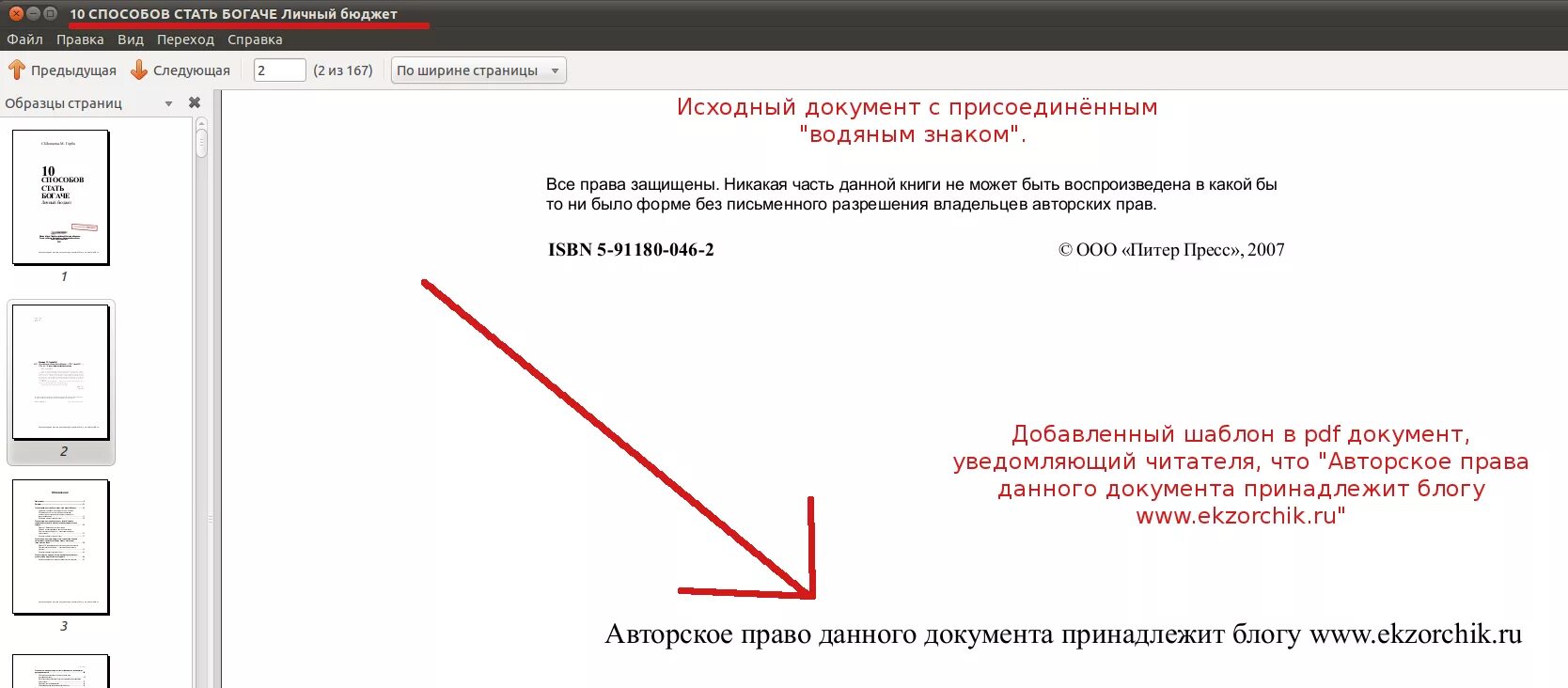Click the Previous page up-arrow icon
The height and width of the screenshot is (688, 1568).
click(16, 70)
